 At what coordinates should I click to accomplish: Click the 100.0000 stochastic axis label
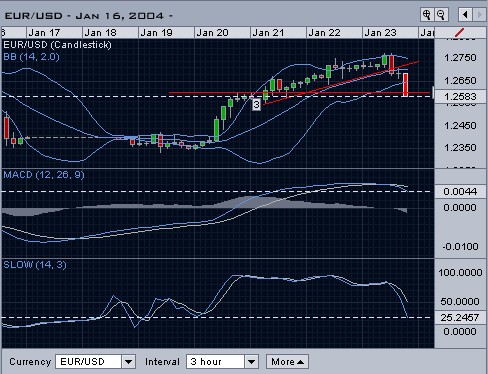pyautogui.click(x=460, y=273)
